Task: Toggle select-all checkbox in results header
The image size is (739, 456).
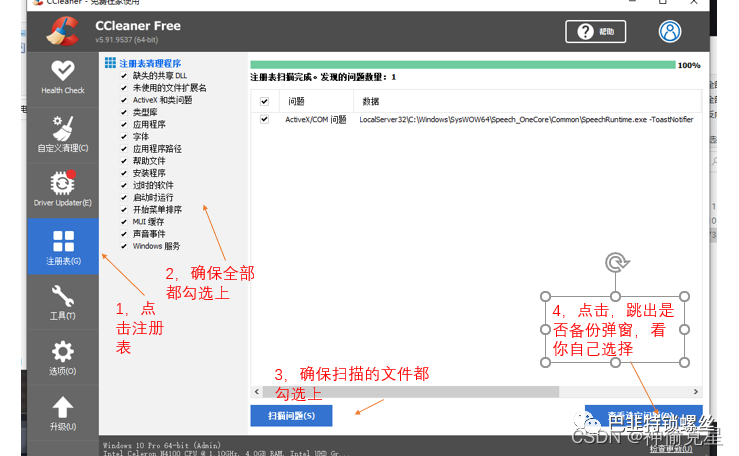Action: (x=264, y=101)
